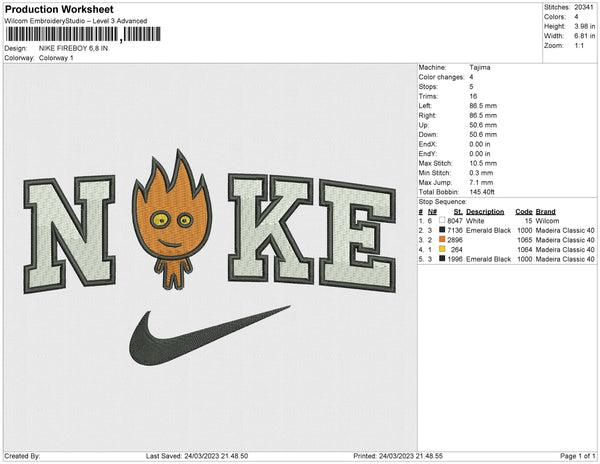The width and height of the screenshot is (600, 464).
Task: Click the Min Stitch value 0.3 mm
Action: [481, 173]
